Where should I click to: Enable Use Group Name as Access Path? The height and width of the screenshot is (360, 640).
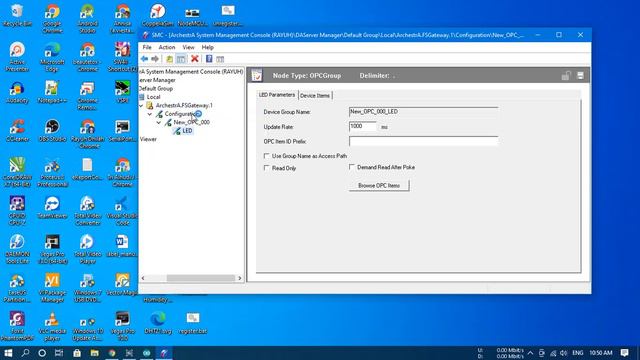pyautogui.click(x=267, y=156)
